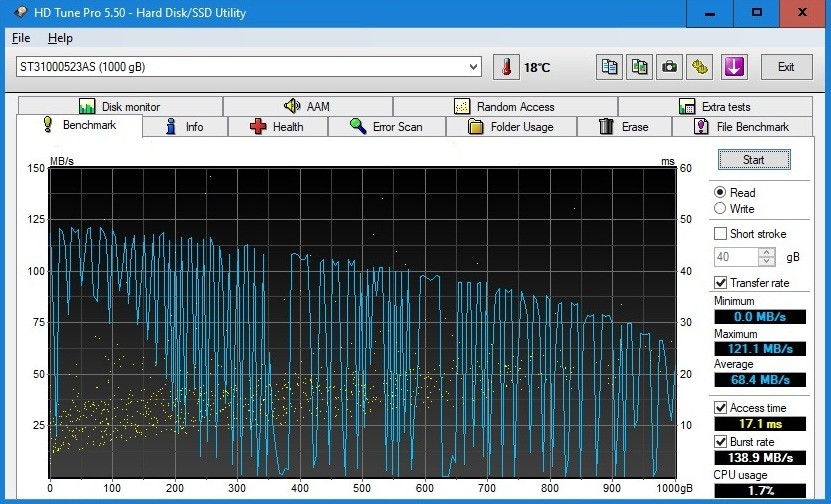Enable the Short stroke checkbox
The image size is (831, 504).
[720, 234]
